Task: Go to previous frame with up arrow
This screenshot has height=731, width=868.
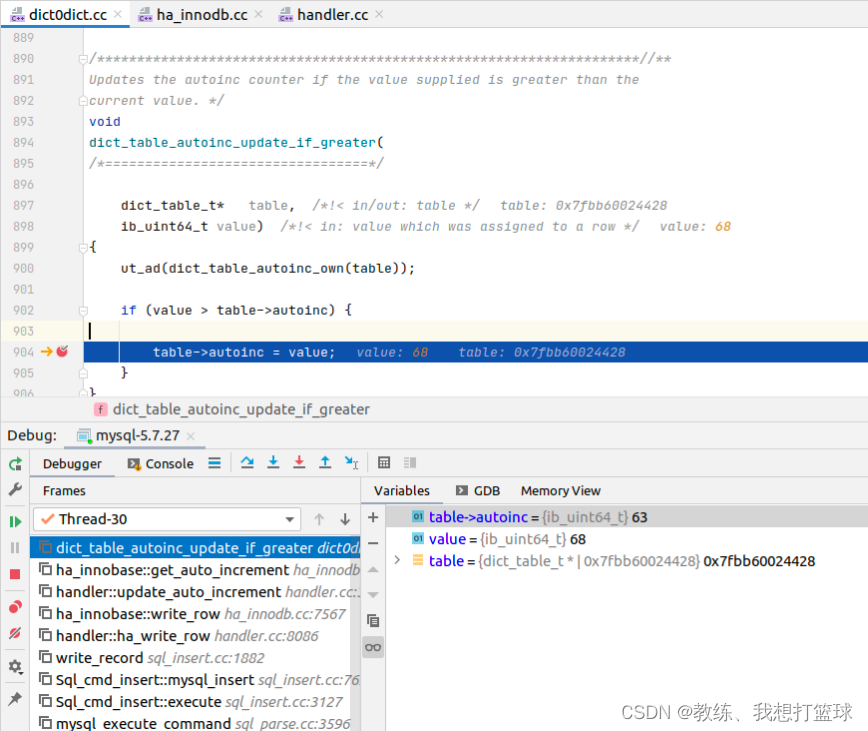Action: (x=319, y=520)
